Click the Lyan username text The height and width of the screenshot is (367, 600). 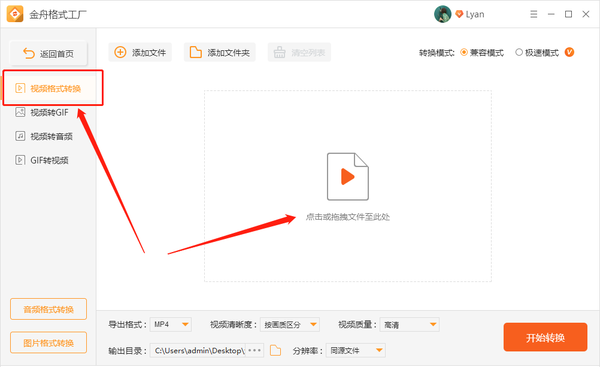click(x=475, y=15)
